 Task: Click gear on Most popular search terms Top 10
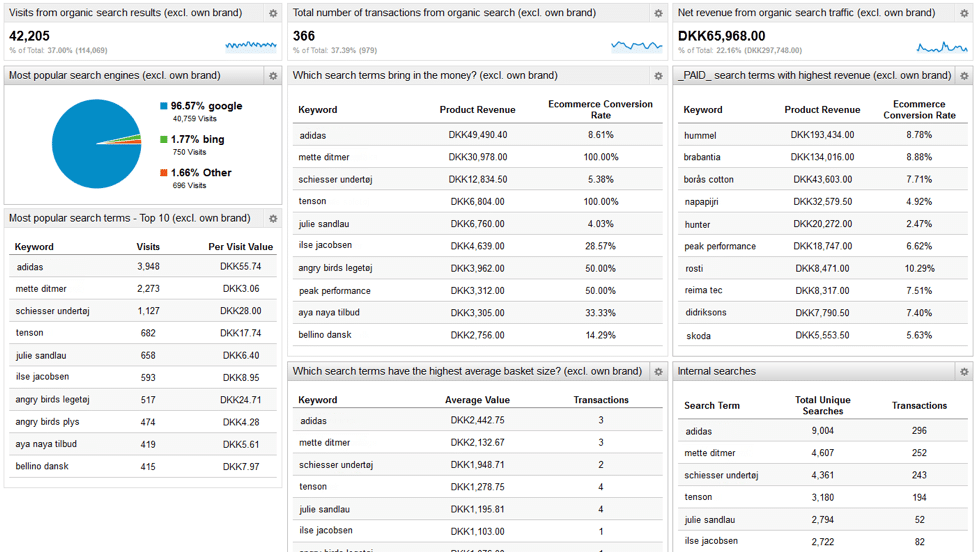tap(273, 219)
